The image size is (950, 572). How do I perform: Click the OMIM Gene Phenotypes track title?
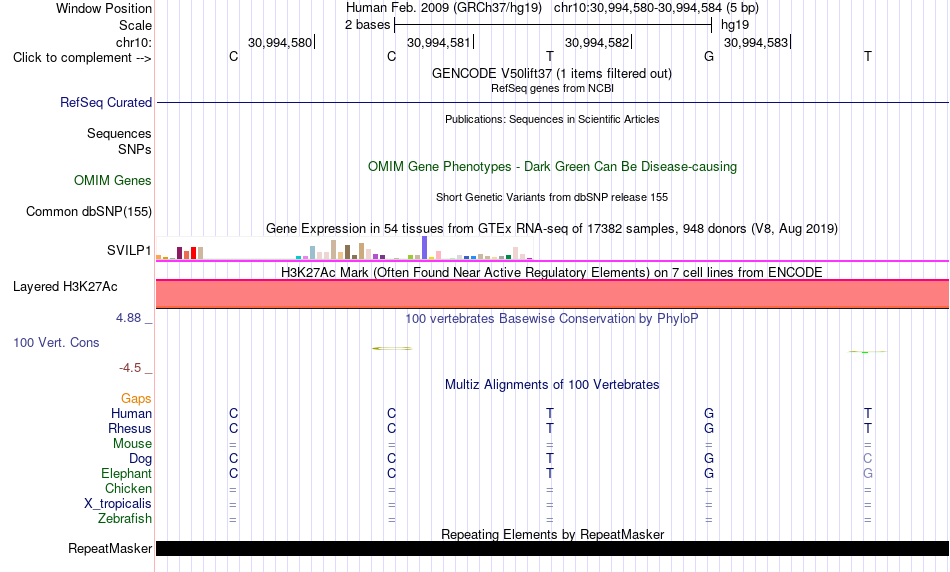coord(552,167)
